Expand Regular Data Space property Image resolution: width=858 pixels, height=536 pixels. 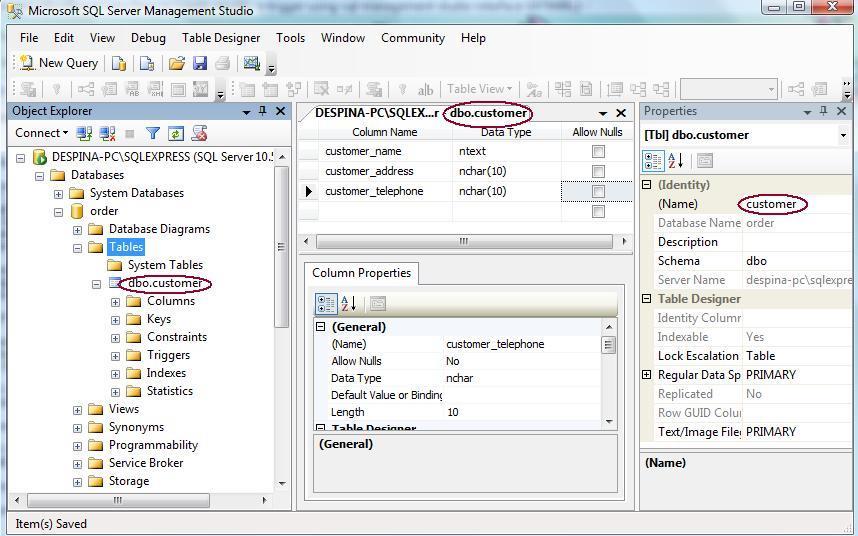(646, 375)
